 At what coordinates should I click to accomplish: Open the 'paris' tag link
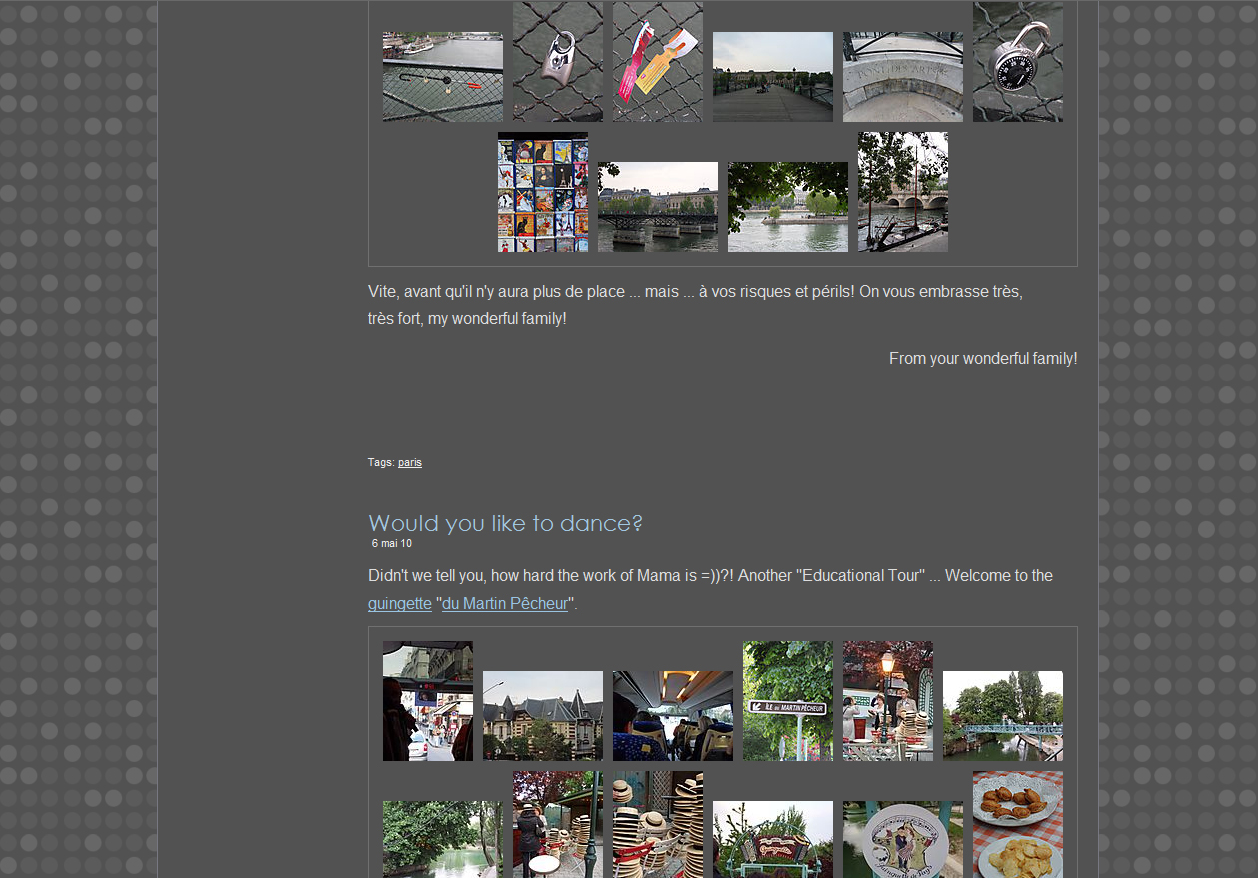click(409, 463)
